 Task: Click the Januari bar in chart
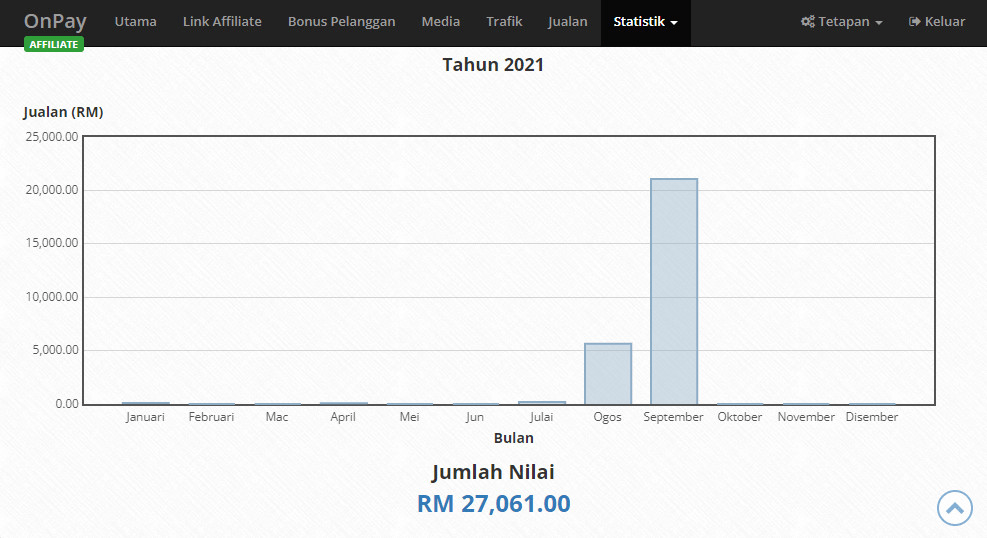(x=146, y=403)
